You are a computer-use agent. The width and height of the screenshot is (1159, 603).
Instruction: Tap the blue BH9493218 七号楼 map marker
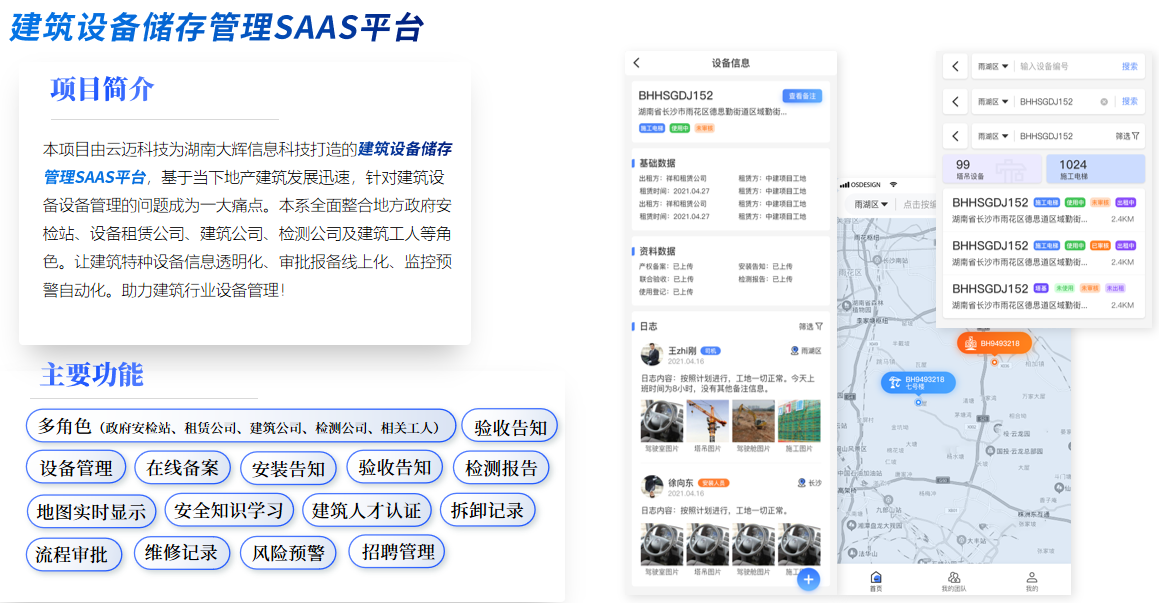click(918, 383)
